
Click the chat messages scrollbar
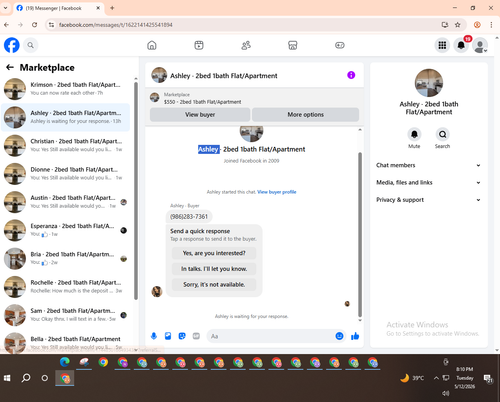click(360, 235)
